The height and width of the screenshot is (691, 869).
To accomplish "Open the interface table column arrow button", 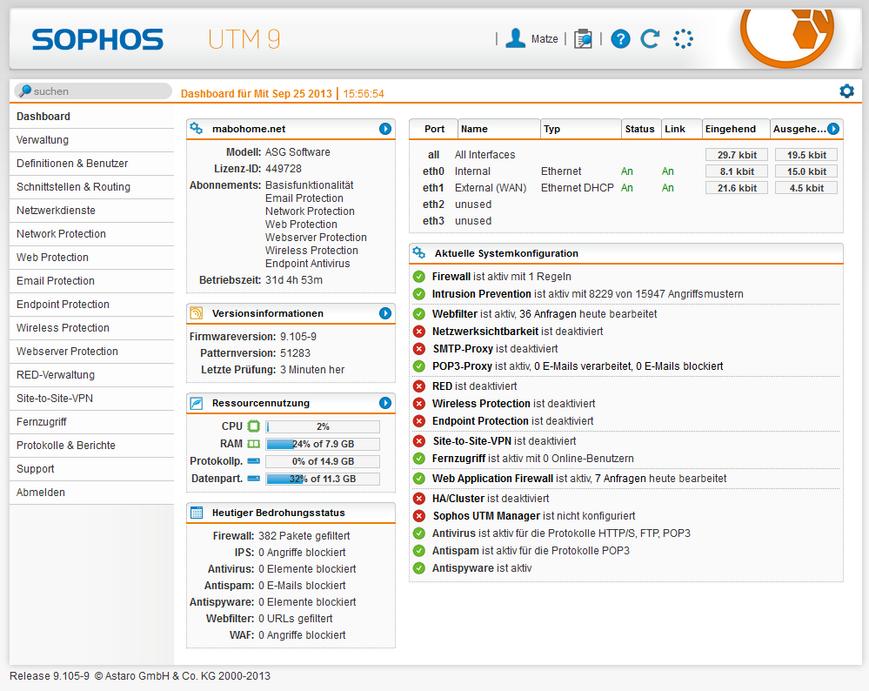I will (833, 129).
